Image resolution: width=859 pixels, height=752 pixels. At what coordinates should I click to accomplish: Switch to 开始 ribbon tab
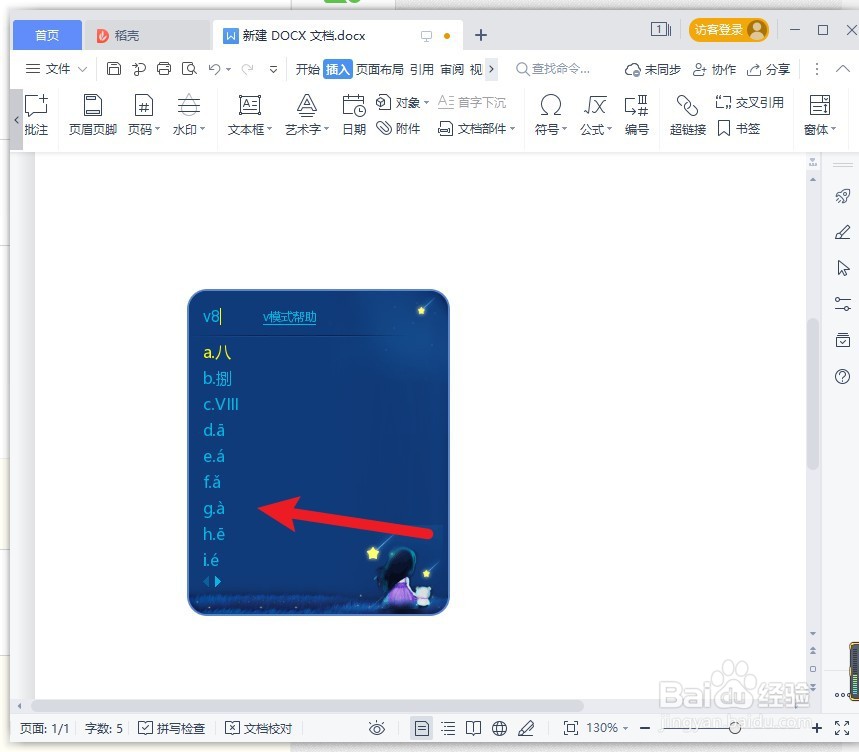pyautogui.click(x=308, y=69)
